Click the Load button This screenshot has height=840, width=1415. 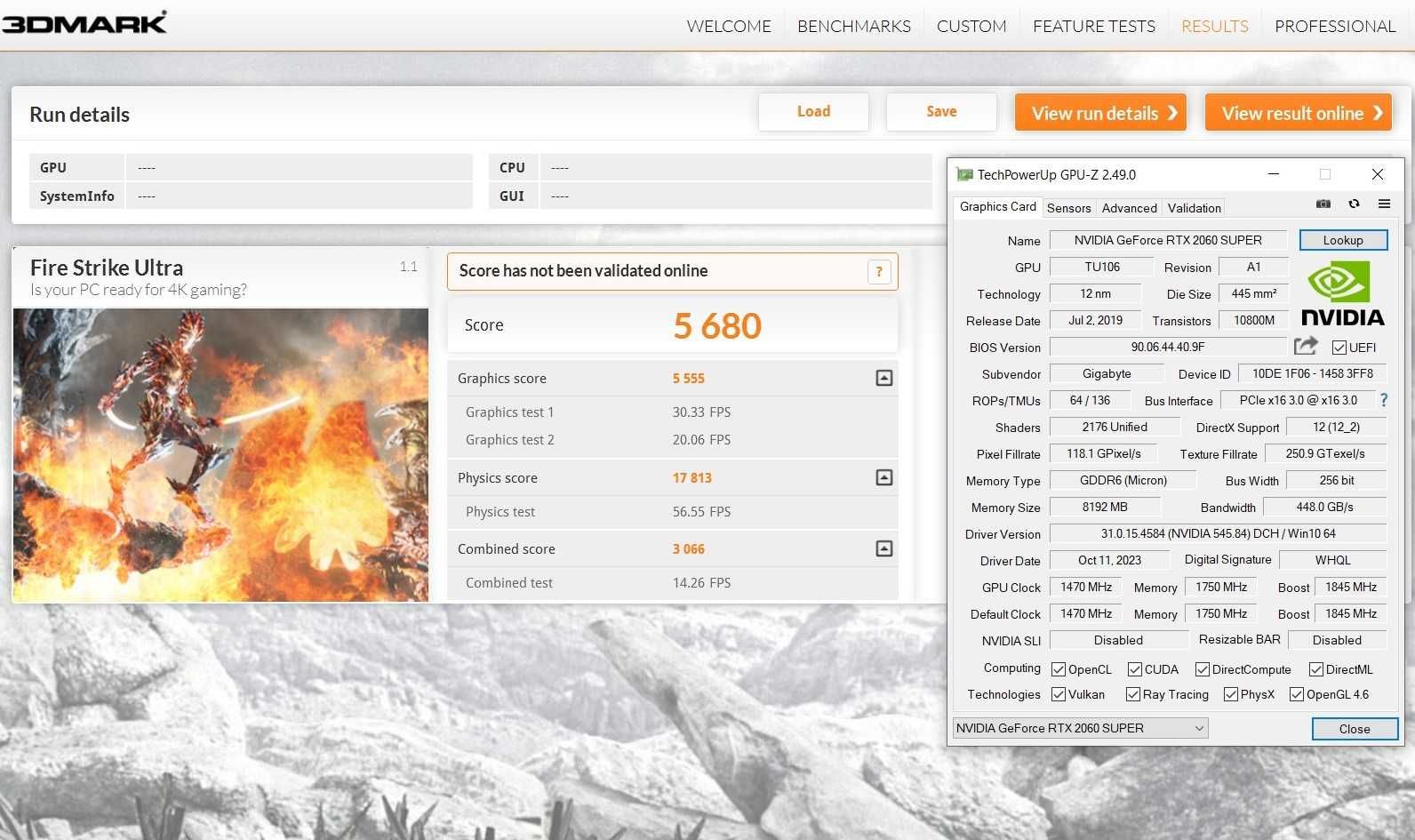click(813, 112)
